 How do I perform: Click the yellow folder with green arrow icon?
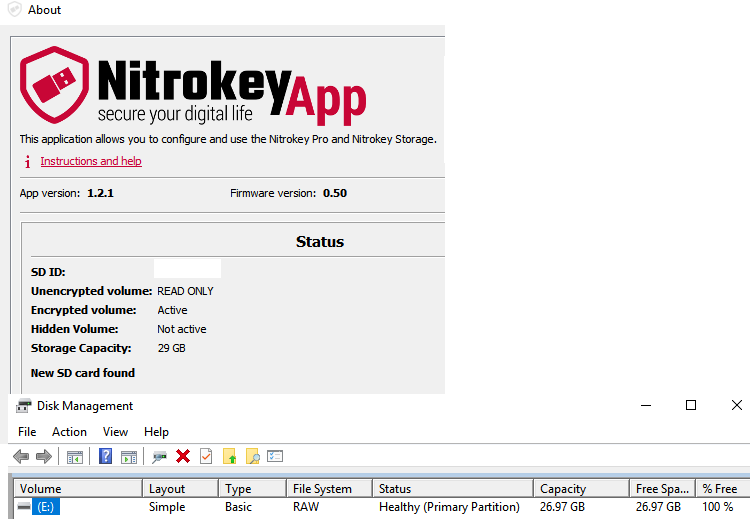[x=230, y=456]
